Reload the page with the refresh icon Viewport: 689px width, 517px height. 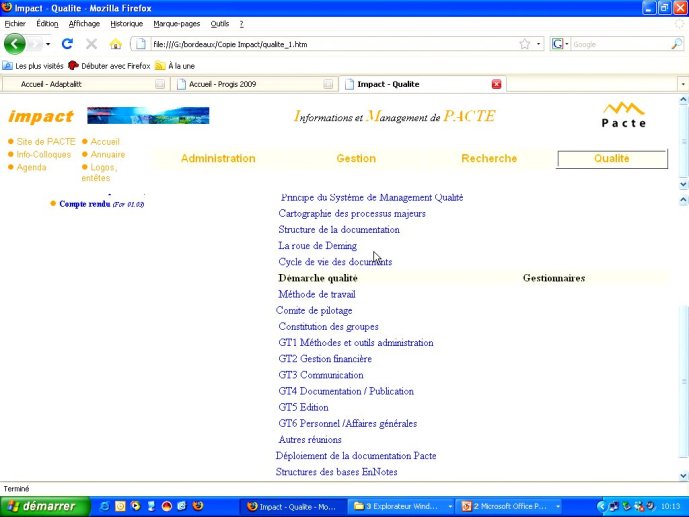(67, 44)
